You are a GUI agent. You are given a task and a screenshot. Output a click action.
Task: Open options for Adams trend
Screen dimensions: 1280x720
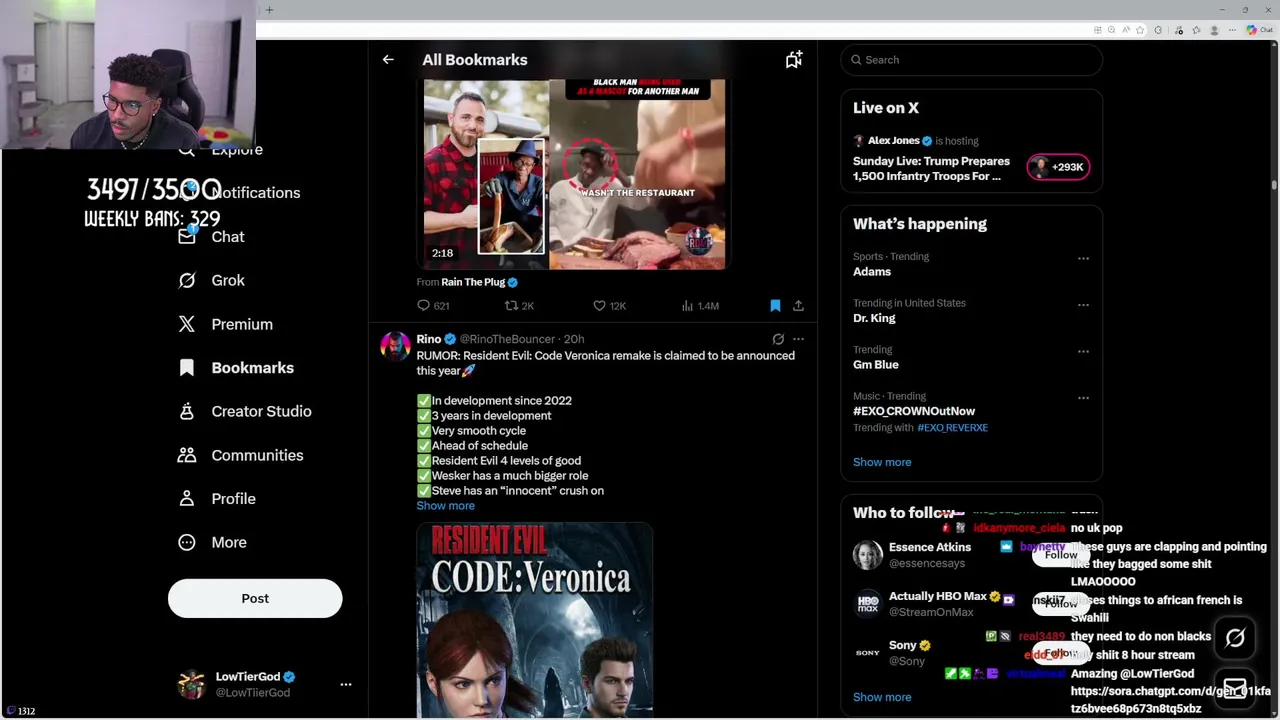coord(1083,259)
